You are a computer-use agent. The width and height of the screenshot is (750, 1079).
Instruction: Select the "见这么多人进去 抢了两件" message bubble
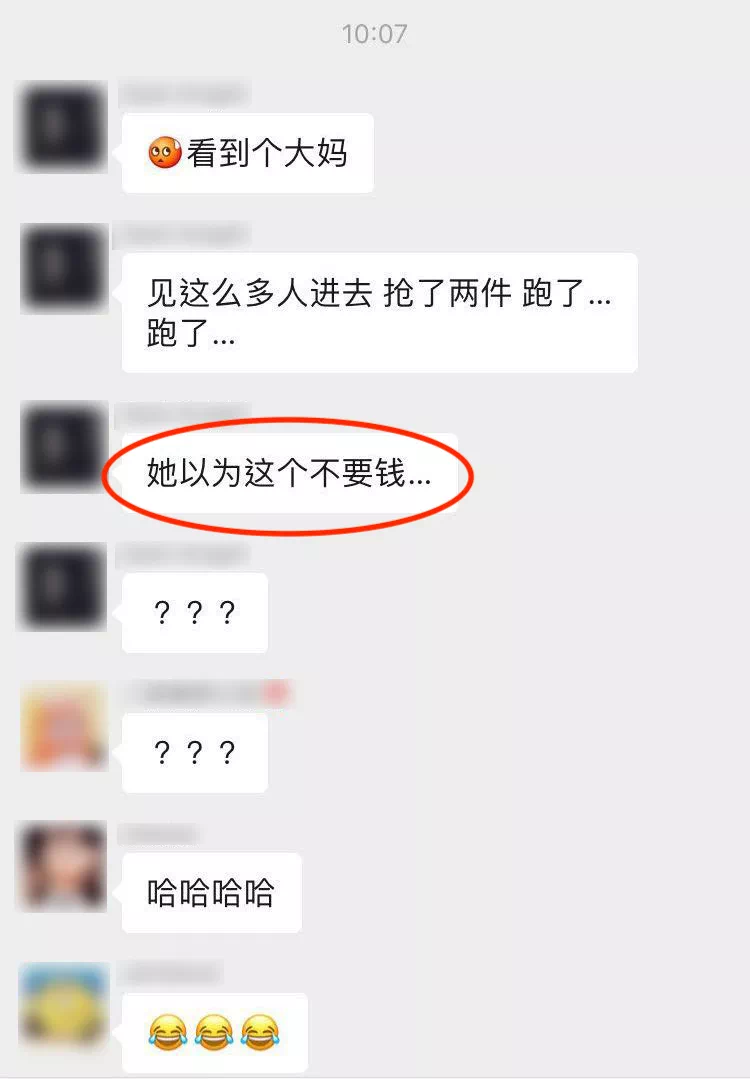coord(380,313)
